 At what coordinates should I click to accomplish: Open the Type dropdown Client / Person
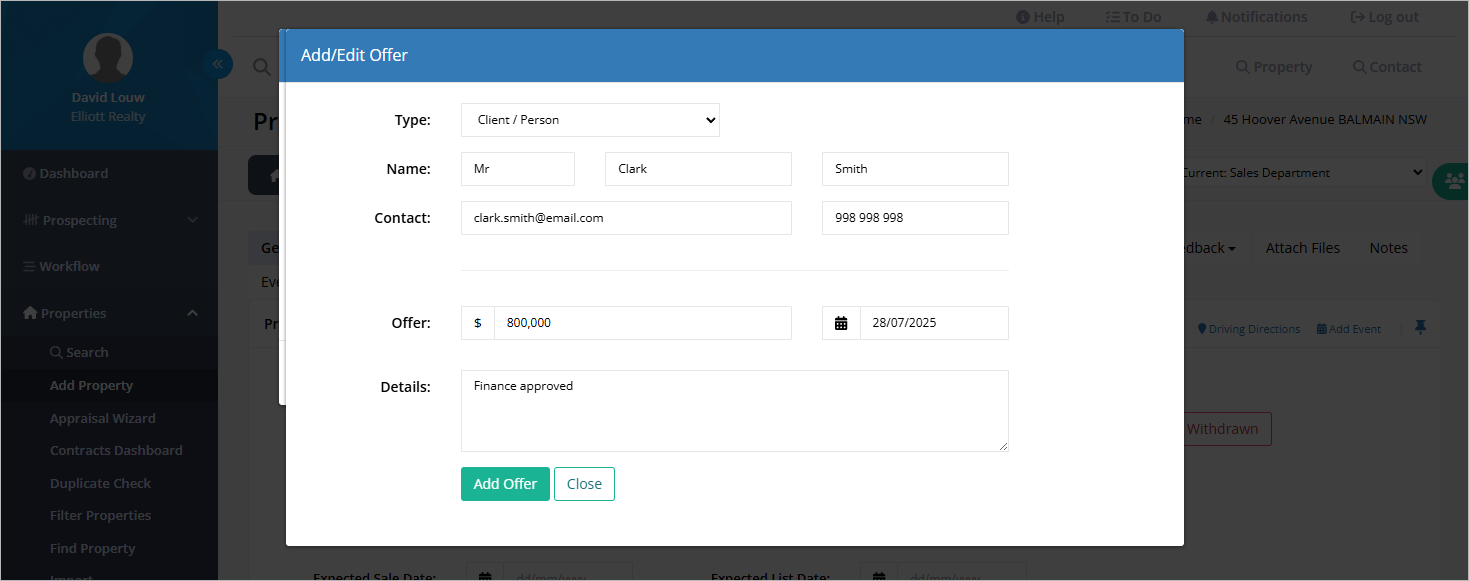click(590, 120)
